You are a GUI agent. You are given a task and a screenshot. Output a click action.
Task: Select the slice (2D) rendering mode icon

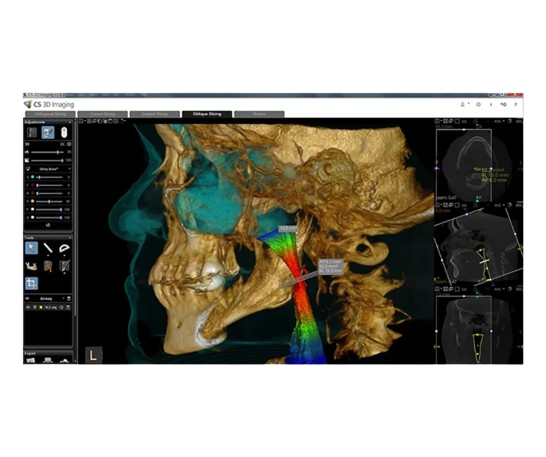click(x=32, y=133)
